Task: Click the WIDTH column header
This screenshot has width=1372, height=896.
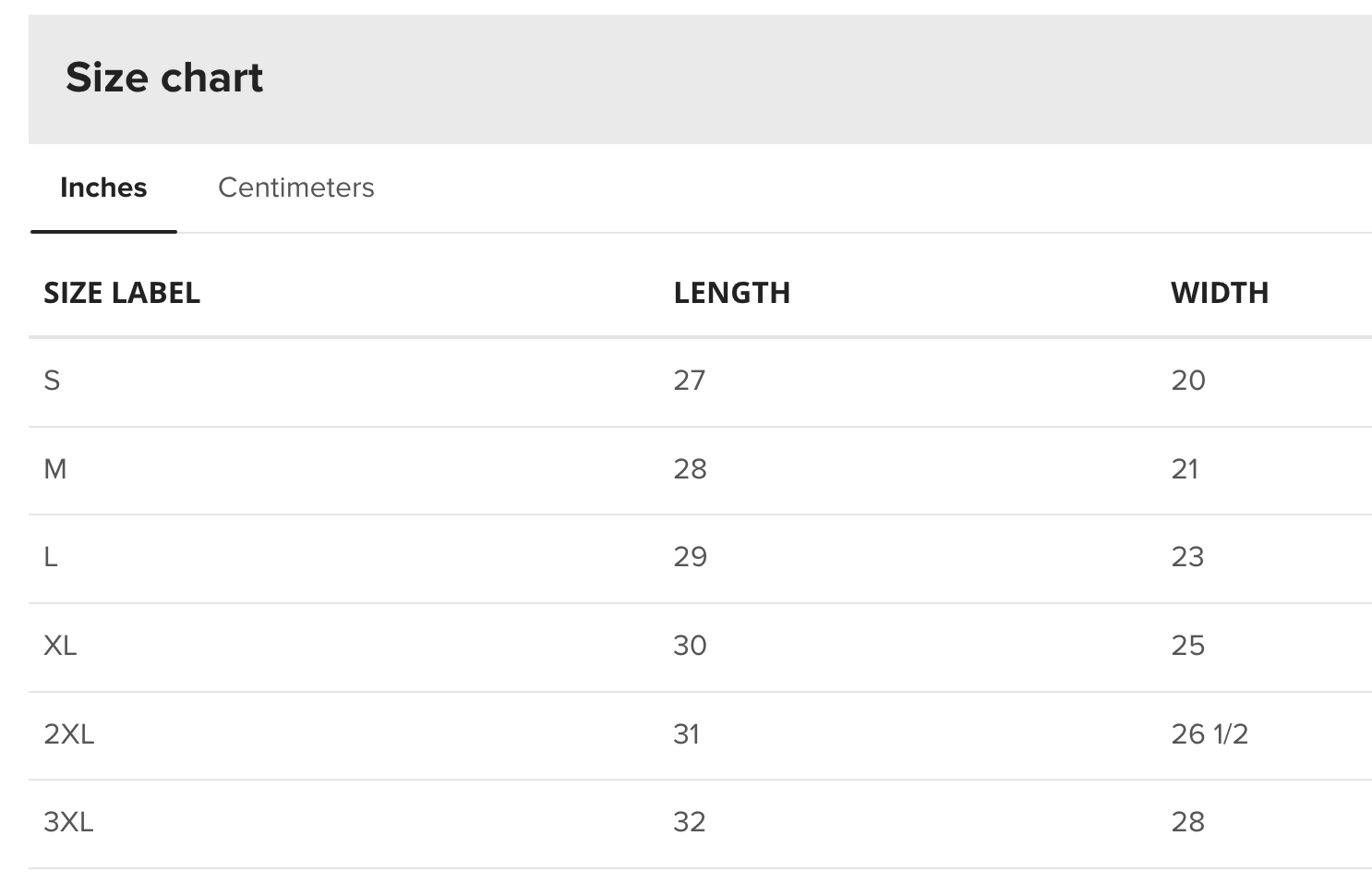Action: point(1219,293)
